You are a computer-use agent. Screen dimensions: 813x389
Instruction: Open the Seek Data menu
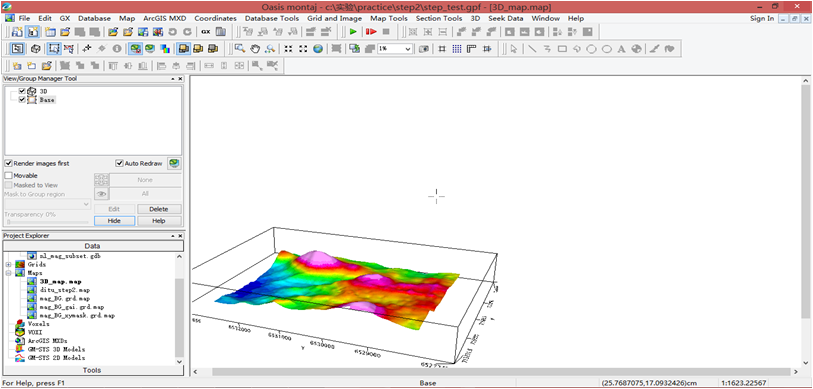click(506, 18)
